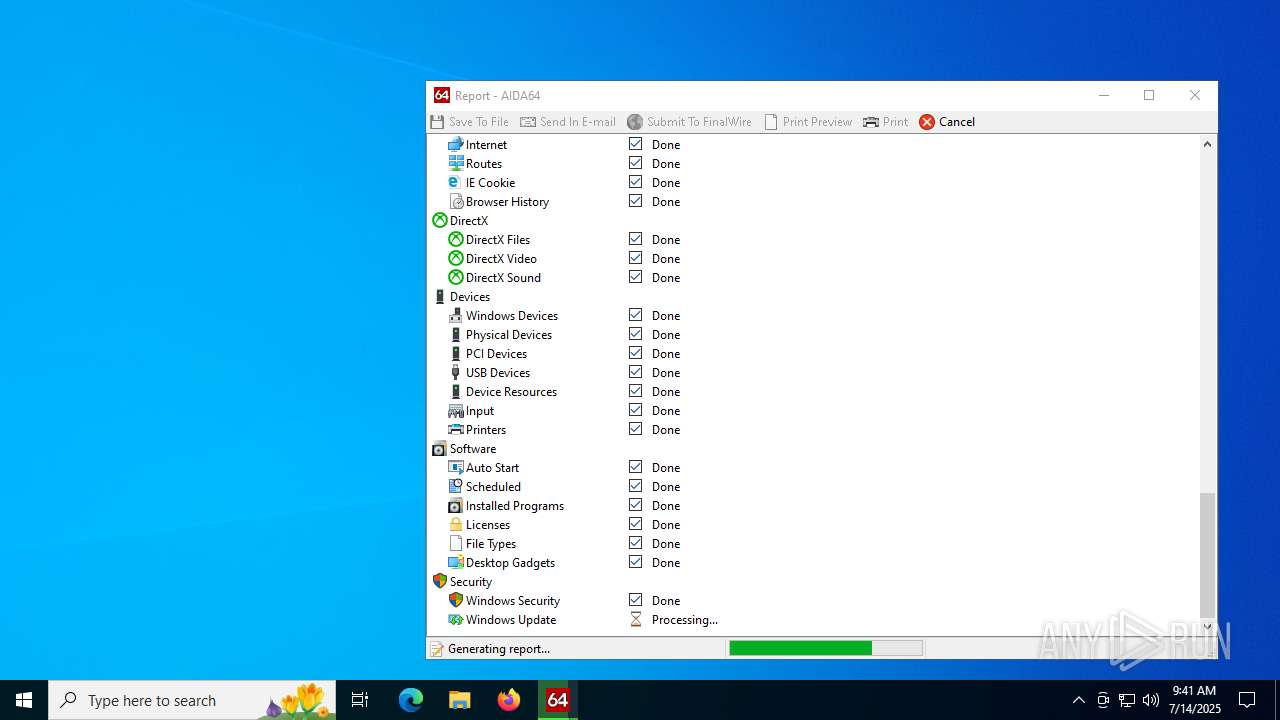The height and width of the screenshot is (720, 1280).
Task: Click Submit To FinalWire button
Action: tap(689, 122)
